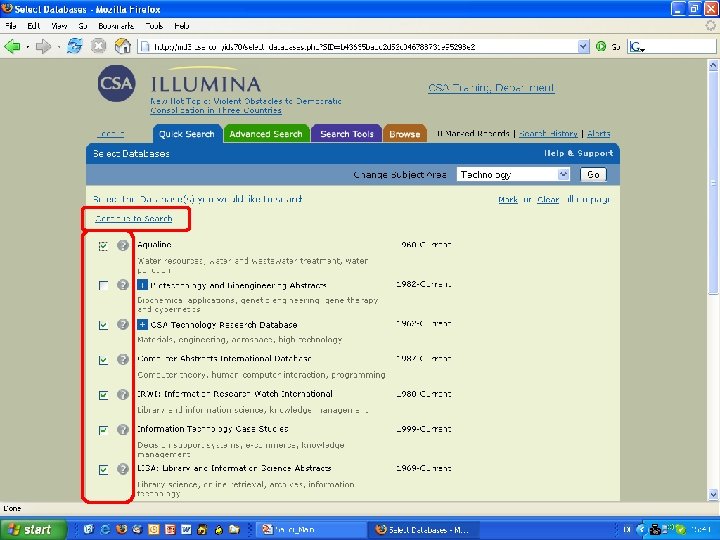Open the Back button history dropdown arrow

tap(28, 47)
